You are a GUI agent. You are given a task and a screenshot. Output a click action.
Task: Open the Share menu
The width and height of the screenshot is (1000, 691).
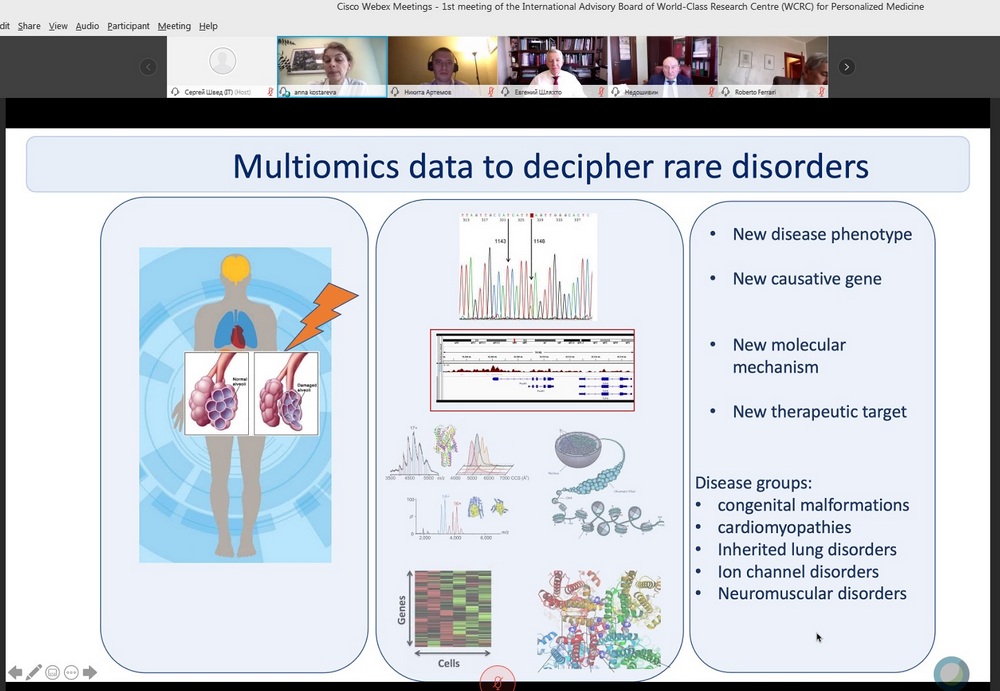29,26
